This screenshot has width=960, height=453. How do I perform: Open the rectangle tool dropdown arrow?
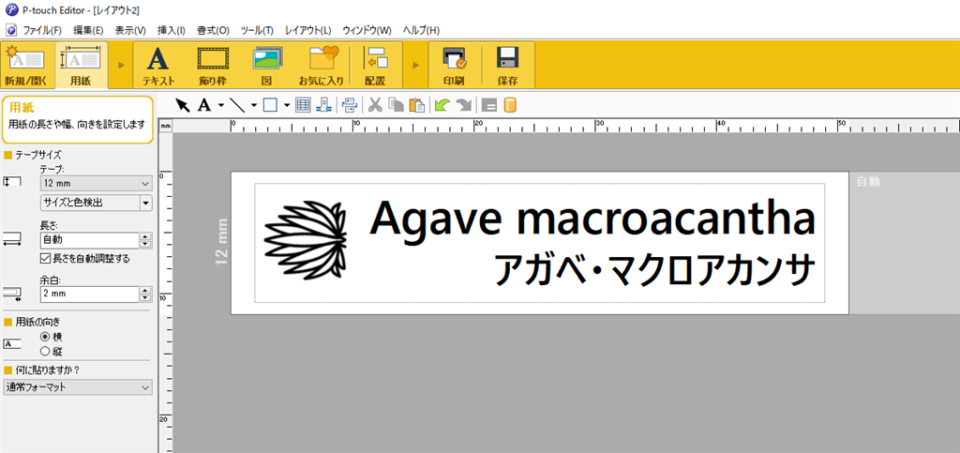click(287, 105)
